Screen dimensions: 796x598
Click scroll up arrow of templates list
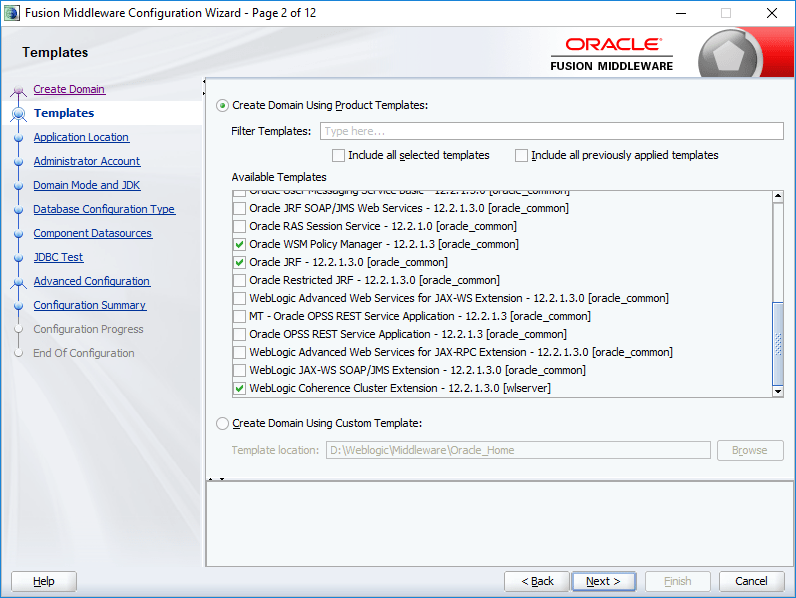click(x=778, y=196)
